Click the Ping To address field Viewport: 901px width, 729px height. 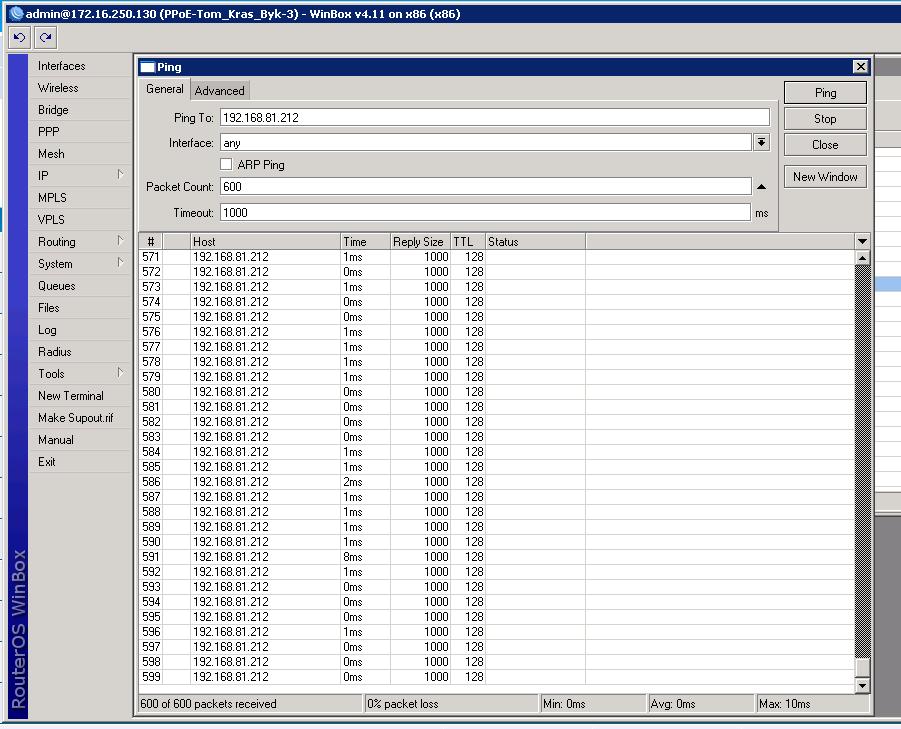click(495, 117)
